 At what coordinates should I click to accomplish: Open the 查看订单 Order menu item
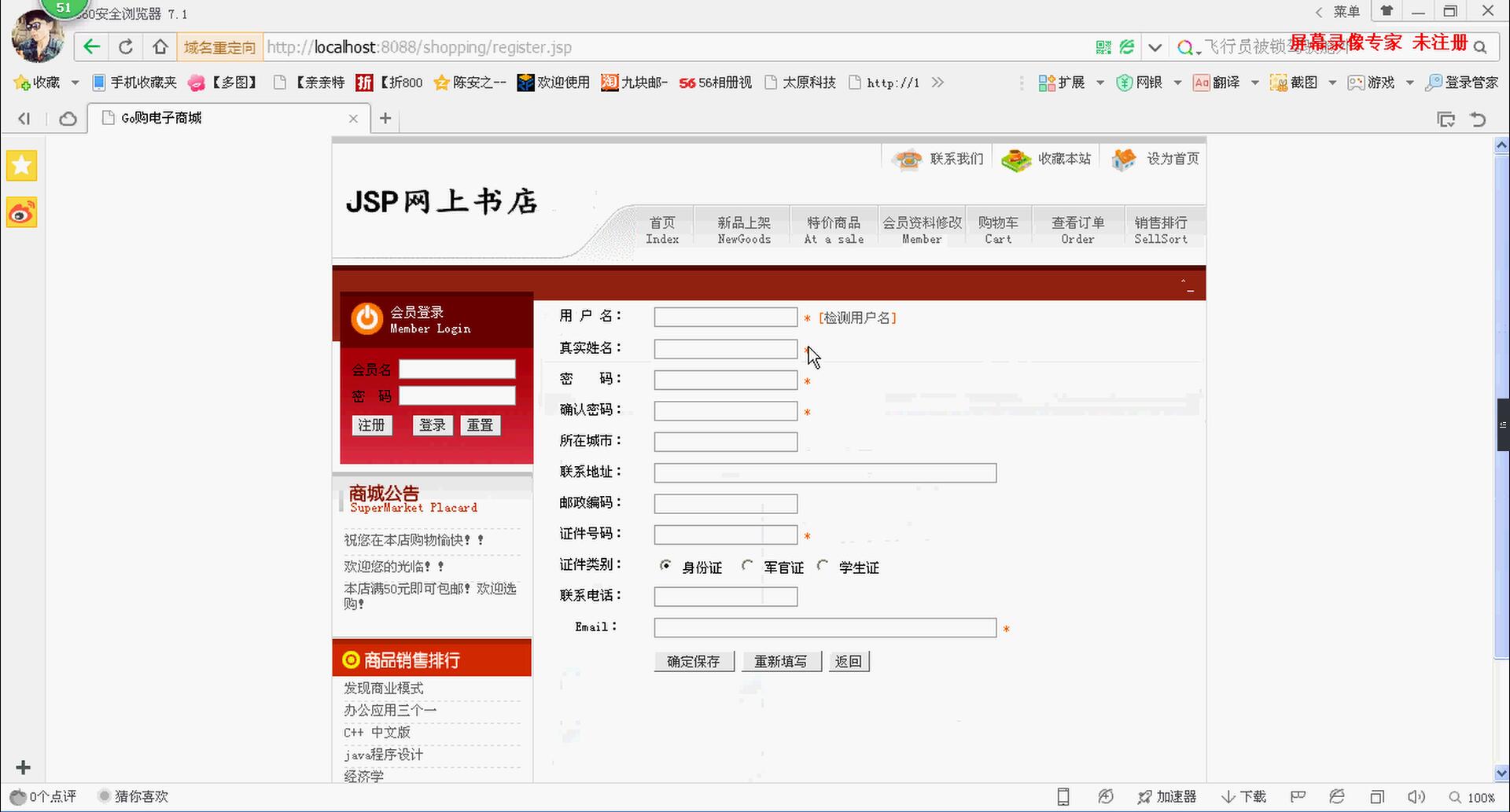click(1077, 230)
